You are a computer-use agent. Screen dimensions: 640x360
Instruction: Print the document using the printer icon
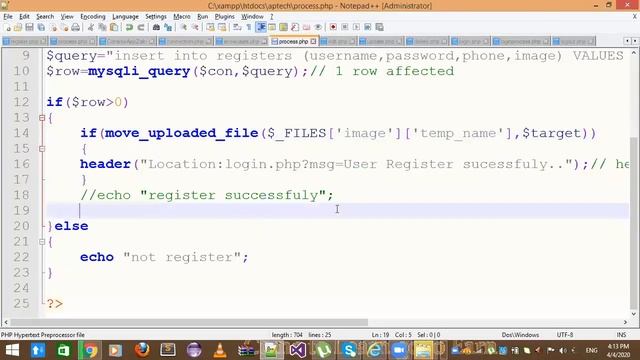tap(76, 27)
